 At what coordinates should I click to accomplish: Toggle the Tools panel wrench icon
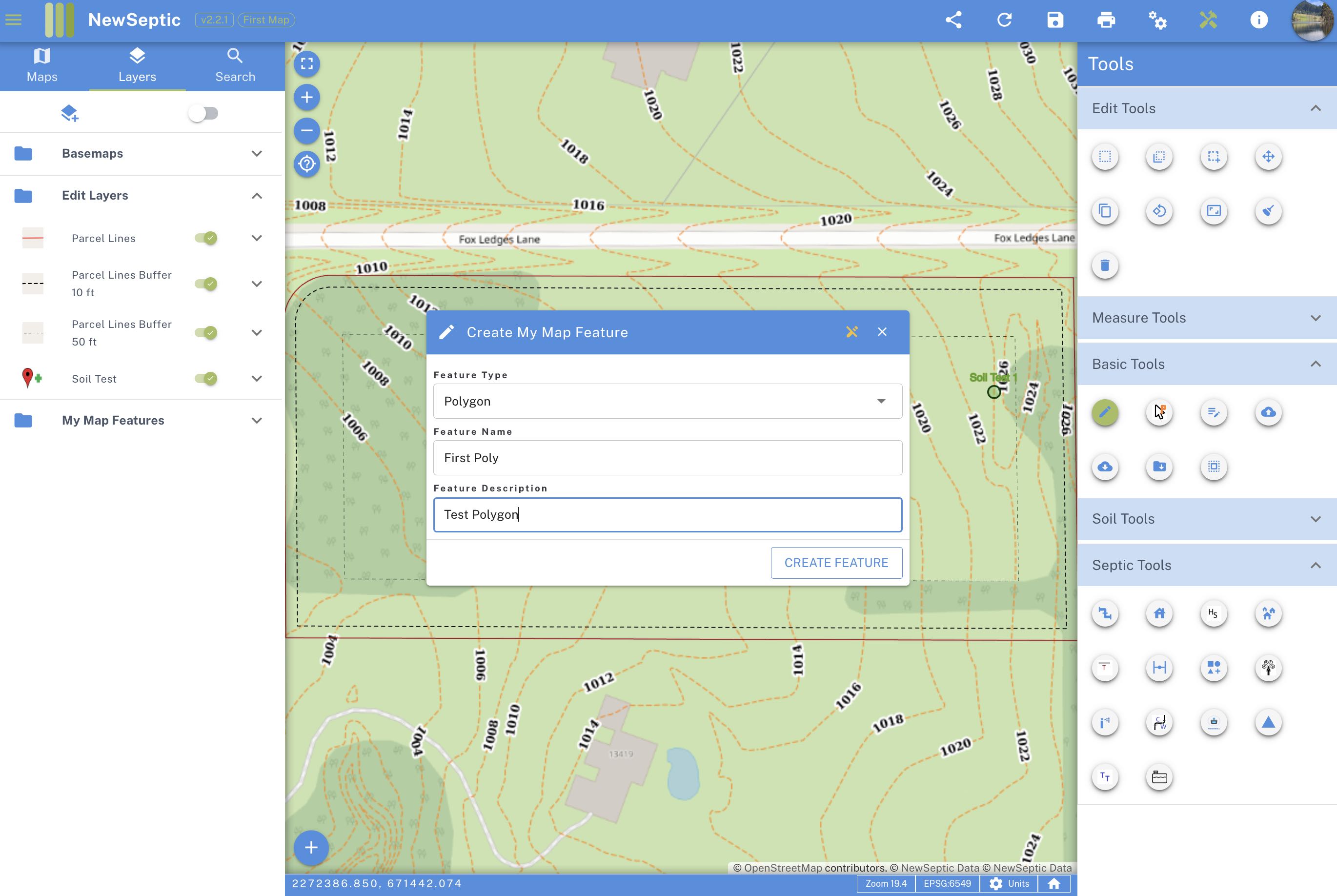(x=1208, y=20)
